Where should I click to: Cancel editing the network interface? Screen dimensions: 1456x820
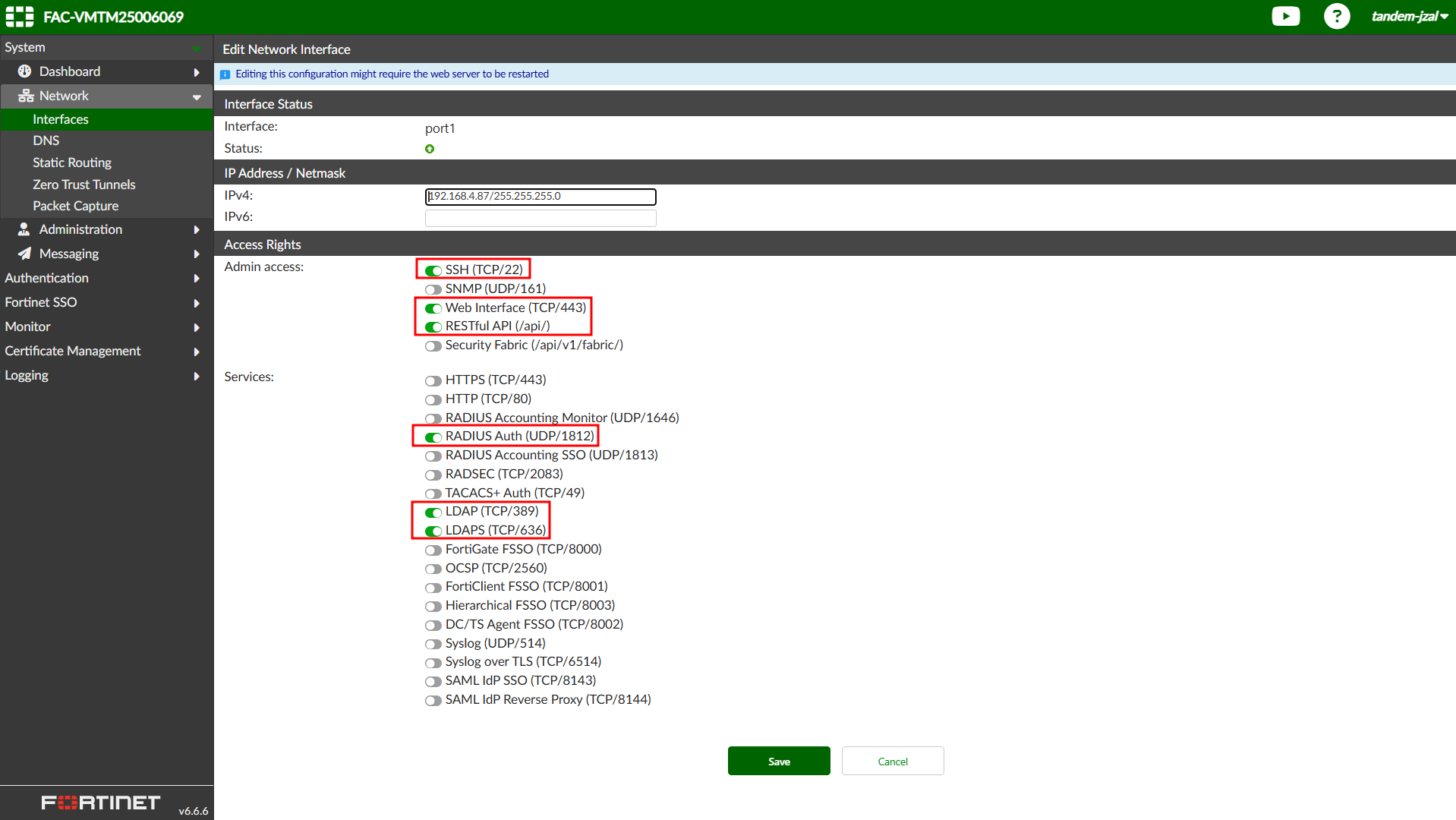[892, 761]
